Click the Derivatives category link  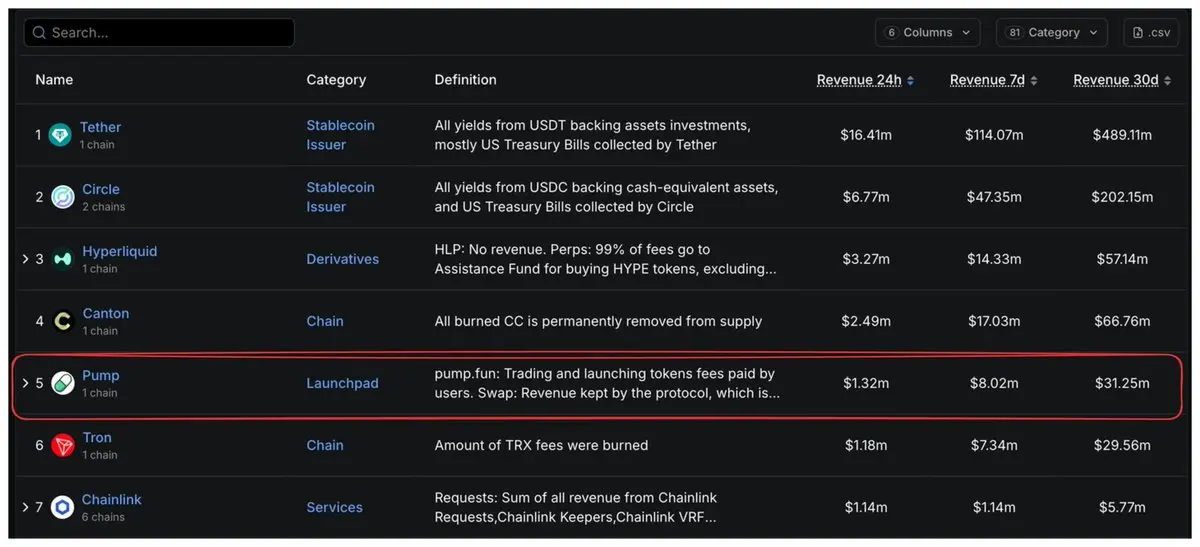[x=342, y=259]
